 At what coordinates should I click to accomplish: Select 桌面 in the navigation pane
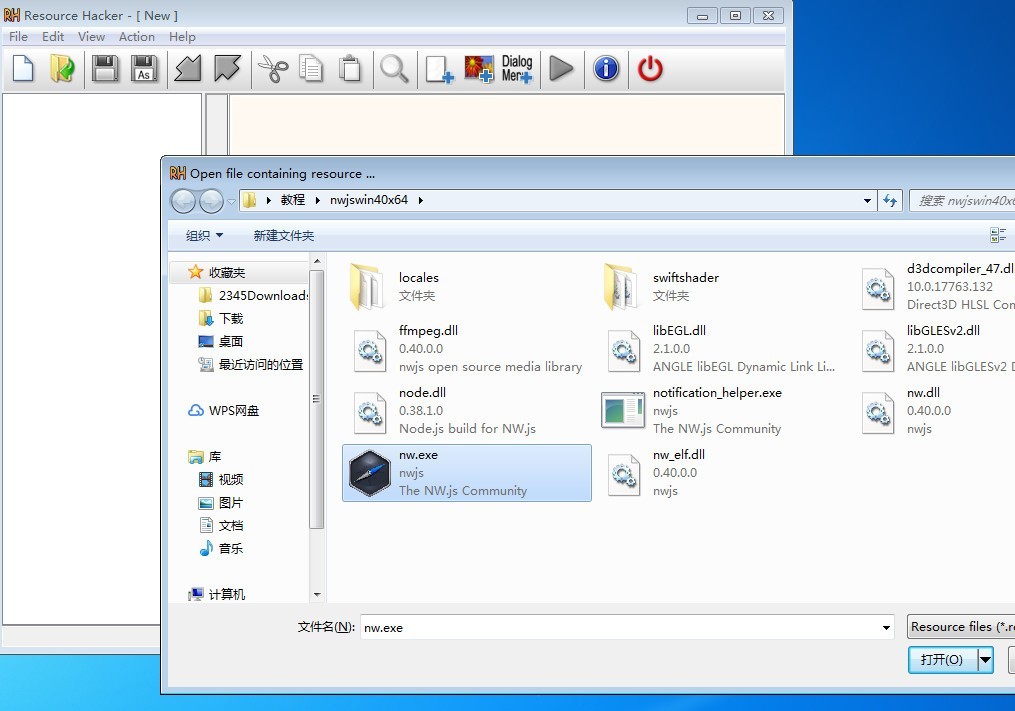coord(231,342)
